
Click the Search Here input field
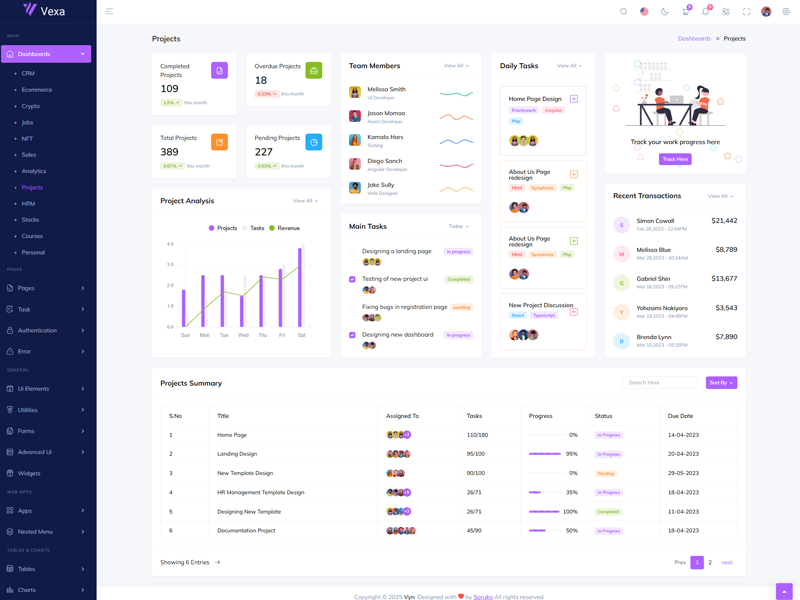660,383
